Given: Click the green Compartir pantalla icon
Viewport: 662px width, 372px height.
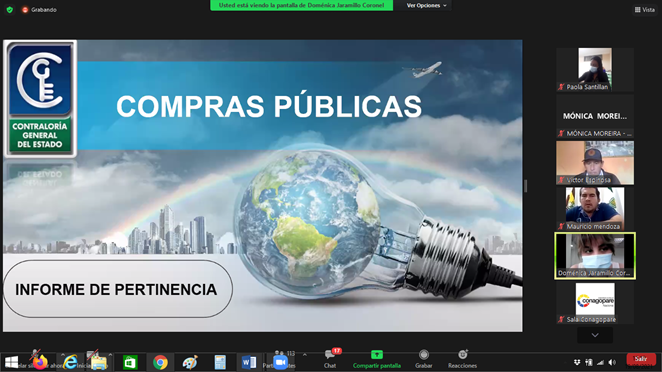Looking at the screenshot, I should coord(377,355).
